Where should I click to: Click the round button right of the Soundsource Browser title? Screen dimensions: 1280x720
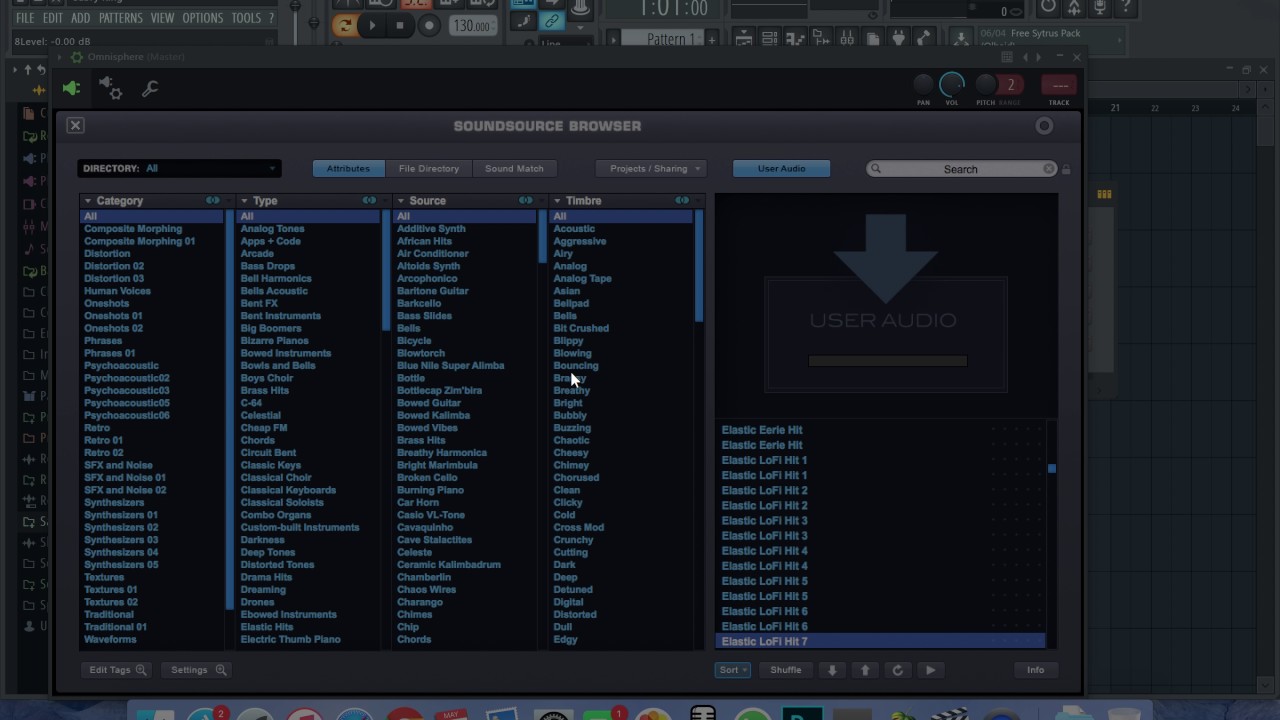click(1044, 126)
